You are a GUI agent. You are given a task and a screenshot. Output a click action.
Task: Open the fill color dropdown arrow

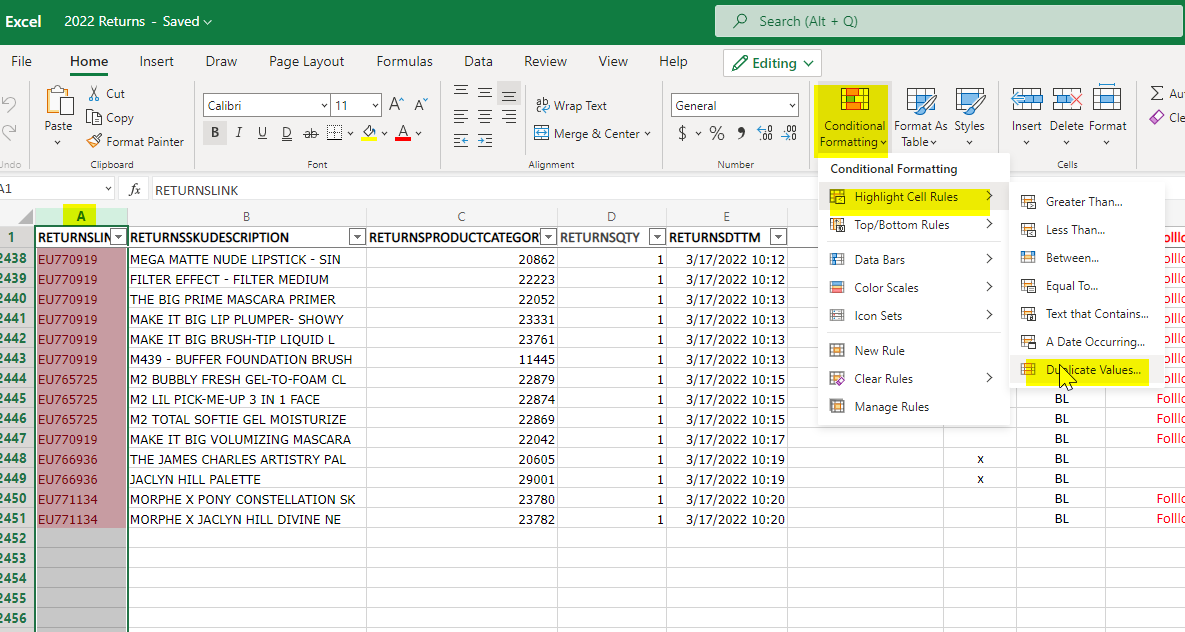pos(385,134)
